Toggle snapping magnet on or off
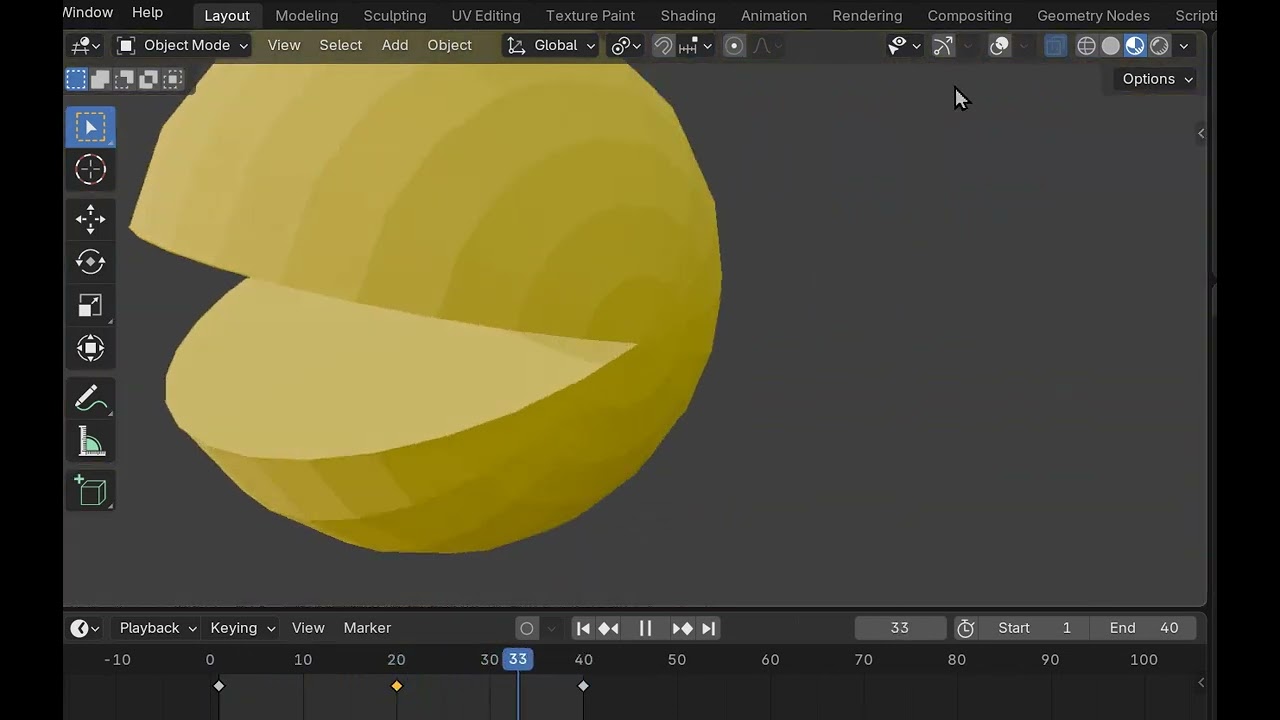The width and height of the screenshot is (1280, 720). pos(663,45)
